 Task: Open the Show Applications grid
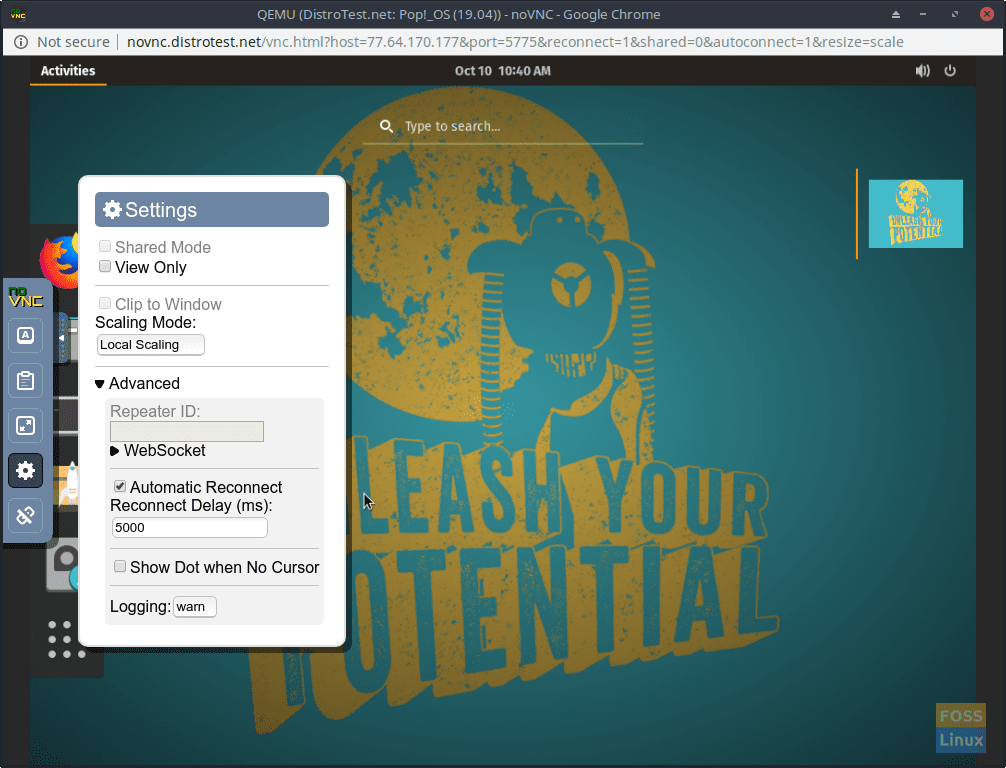(67, 639)
